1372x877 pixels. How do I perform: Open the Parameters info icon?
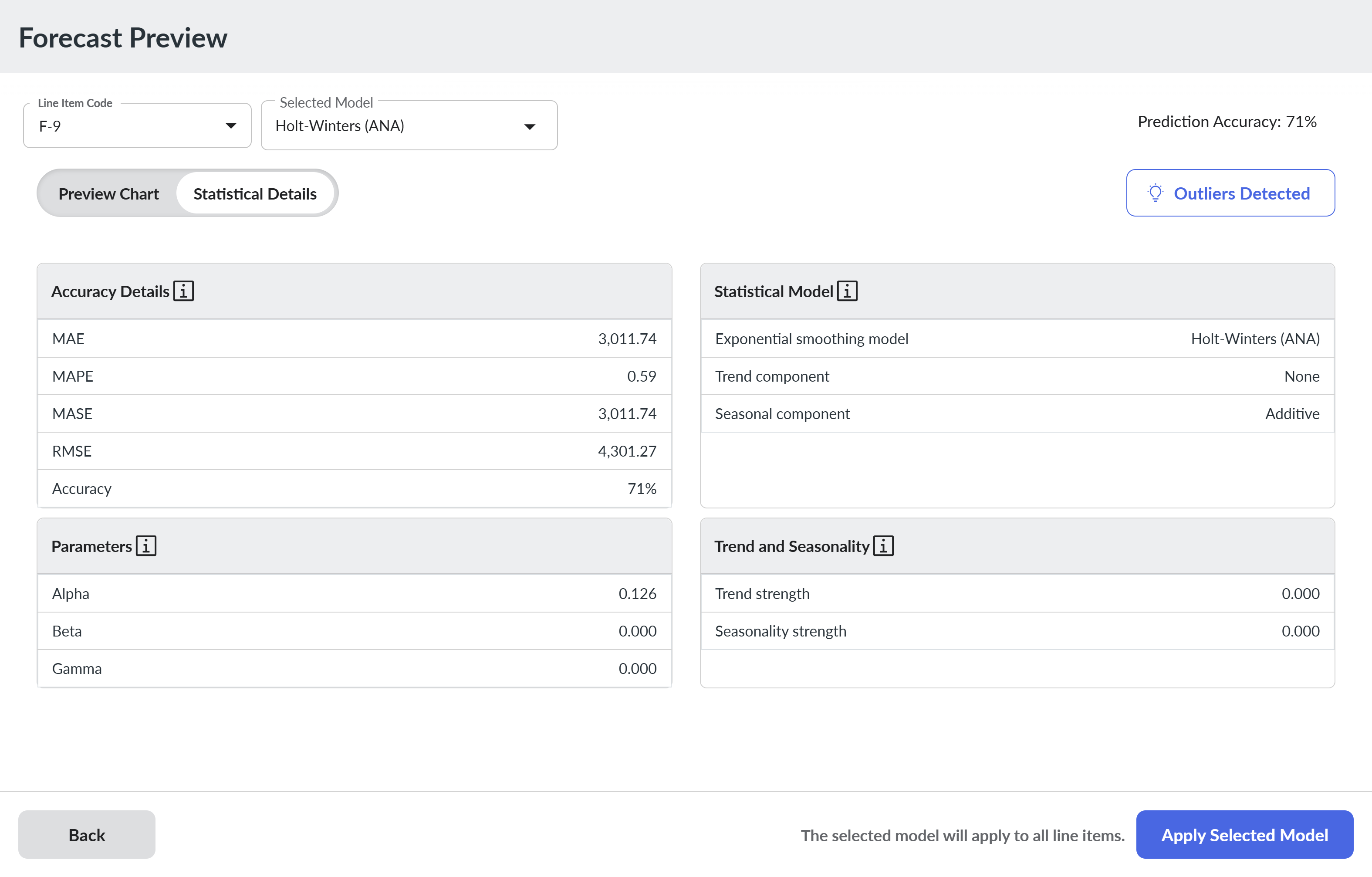tap(146, 545)
